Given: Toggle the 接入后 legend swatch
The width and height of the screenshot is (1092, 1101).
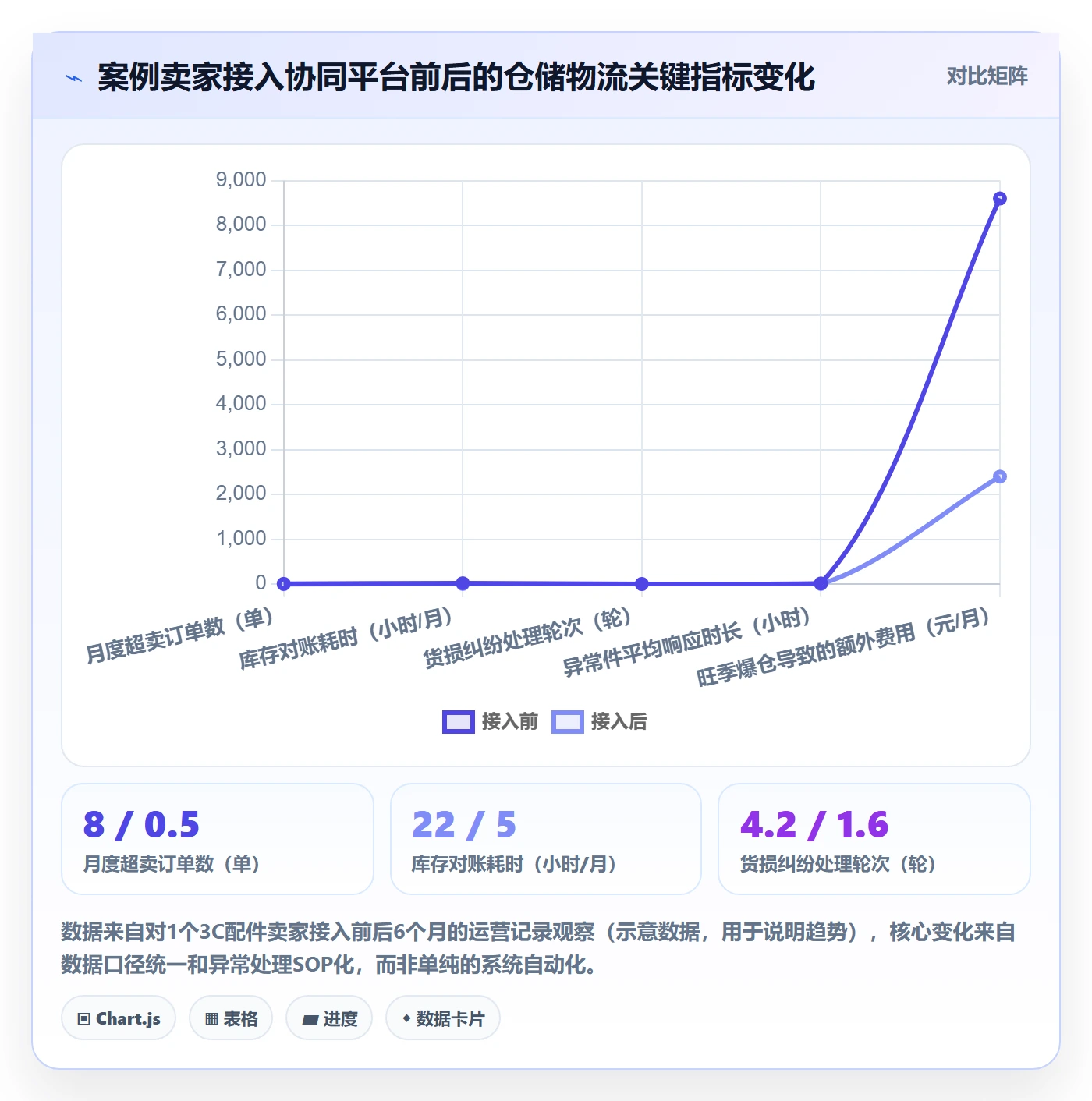Looking at the screenshot, I should click(x=567, y=722).
